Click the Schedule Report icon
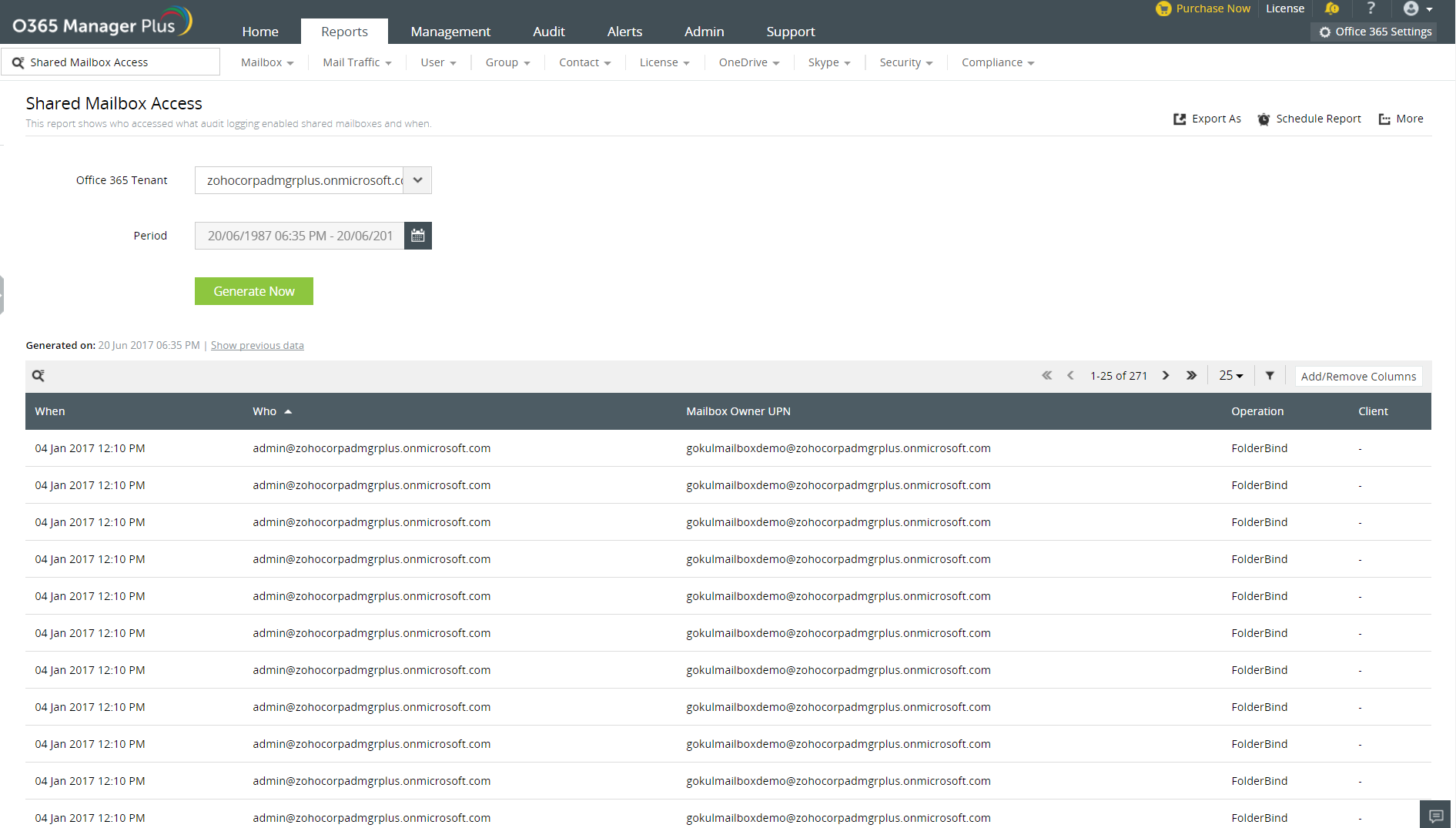This screenshot has height=828, width=1456. tap(1264, 119)
